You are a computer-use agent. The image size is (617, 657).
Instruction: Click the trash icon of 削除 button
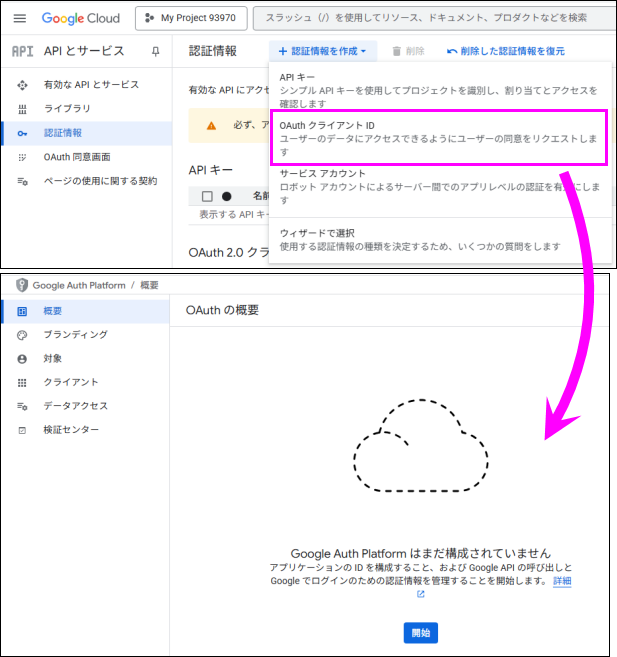[x=396, y=52]
